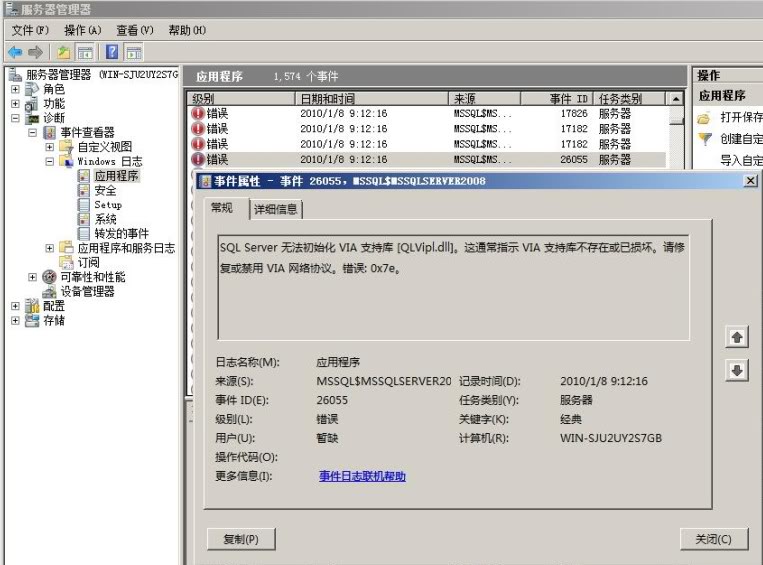Open the 操作(A) menu
The image size is (763, 565).
[x=83, y=30]
